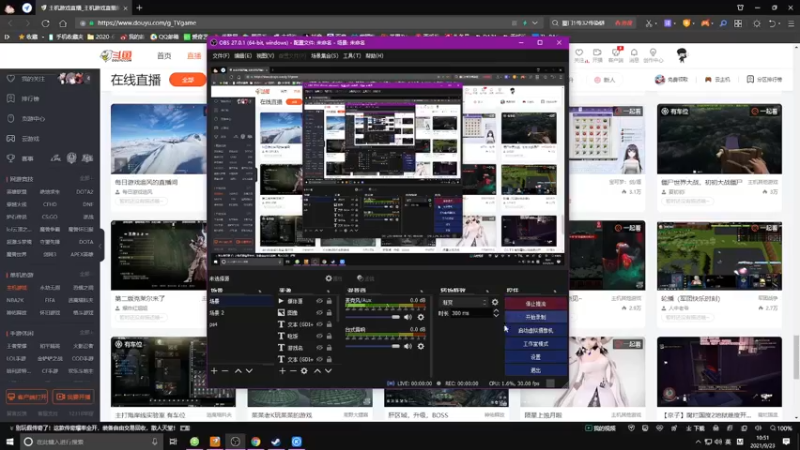Open the address bar dropdown arrow
Image resolution: width=800 pixels, height=450 pixels.
(535, 23)
